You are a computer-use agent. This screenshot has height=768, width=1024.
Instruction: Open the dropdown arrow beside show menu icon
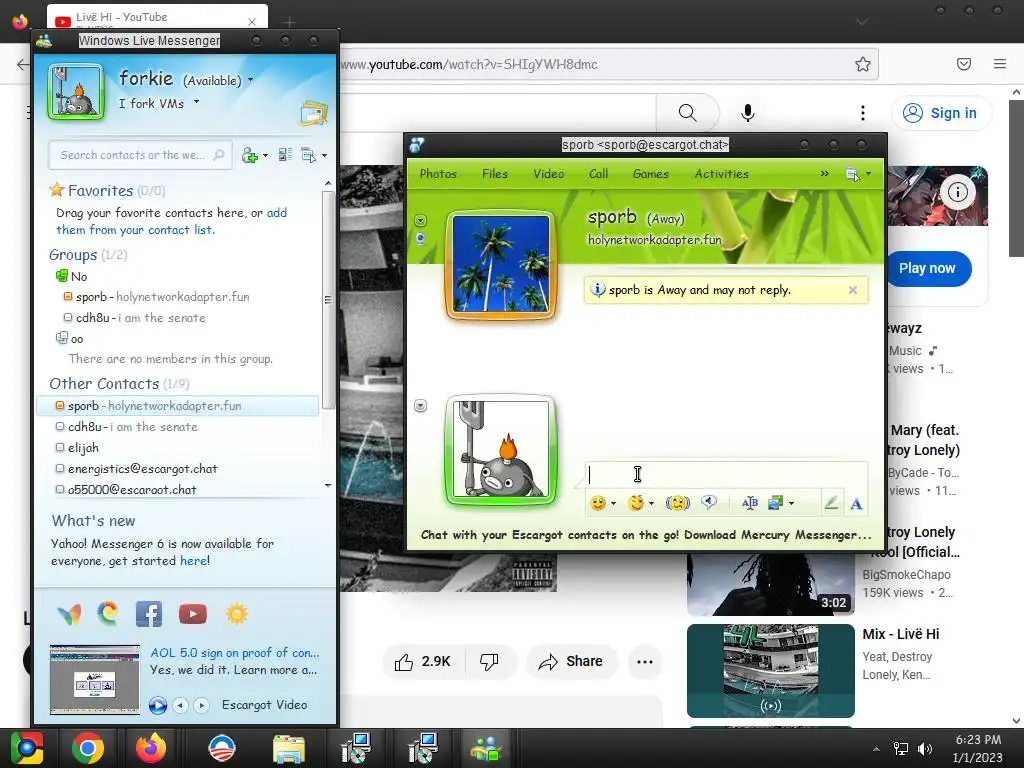(325, 155)
